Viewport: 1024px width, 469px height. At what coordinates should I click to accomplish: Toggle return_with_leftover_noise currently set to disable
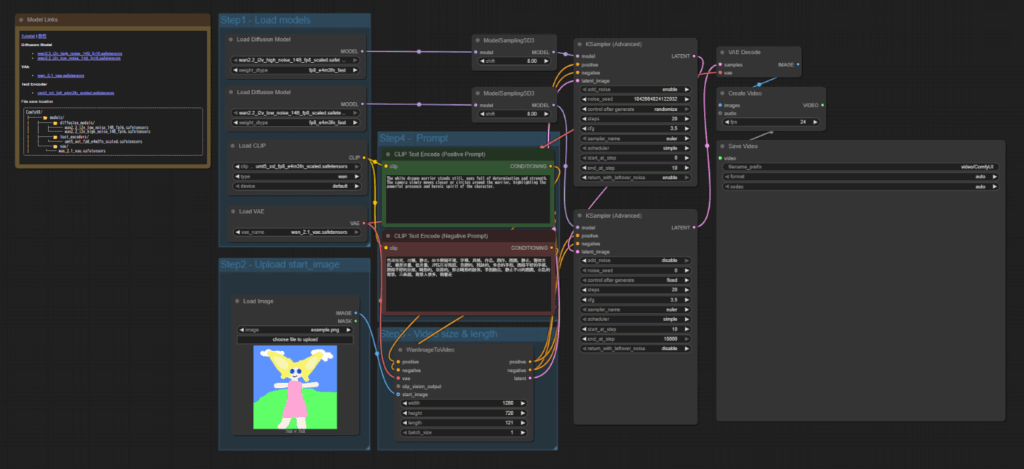pos(635,348)
